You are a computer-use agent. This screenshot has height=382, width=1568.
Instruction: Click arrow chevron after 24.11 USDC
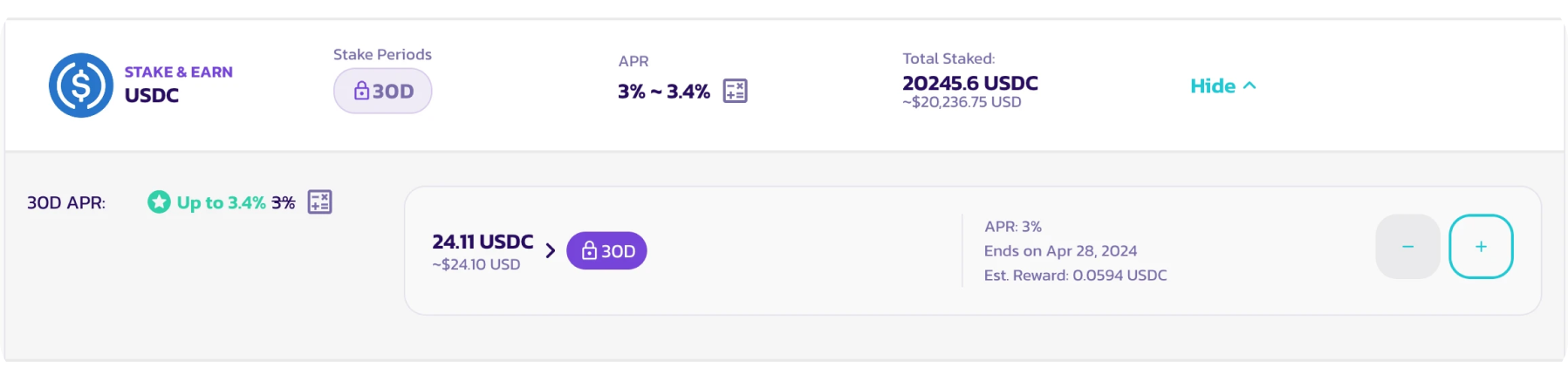(x=551, y=251)
